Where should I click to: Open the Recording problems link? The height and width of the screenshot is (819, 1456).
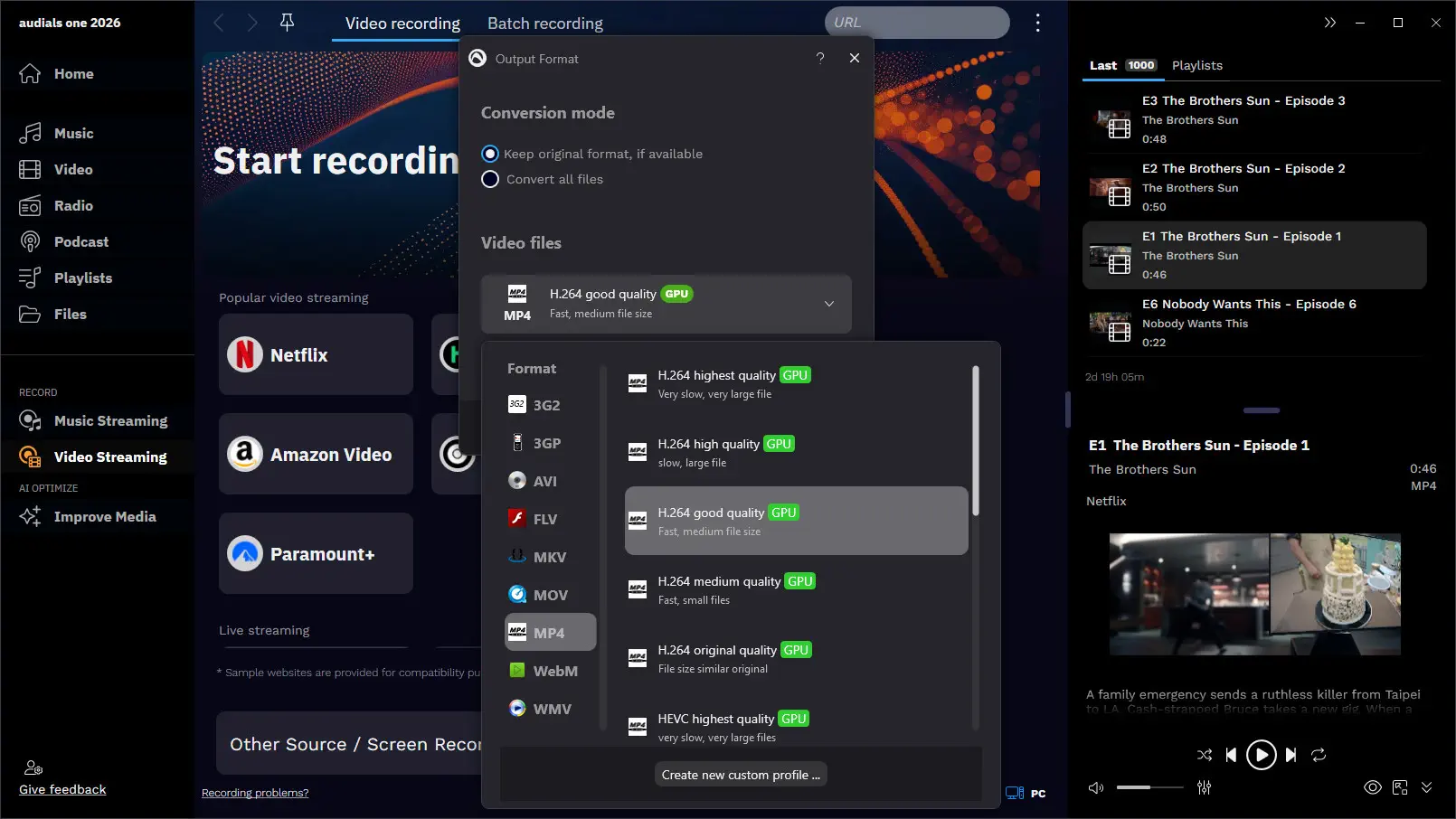(255, 793)
